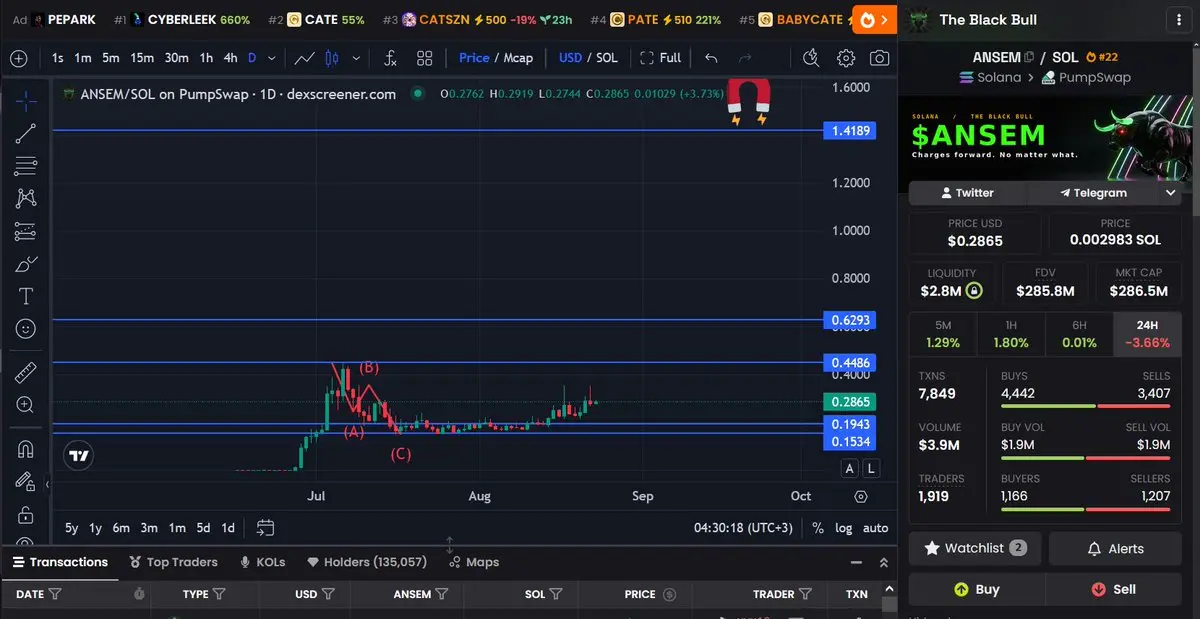
Task: Open the Twitter link
Action: [x=967, y=193]
